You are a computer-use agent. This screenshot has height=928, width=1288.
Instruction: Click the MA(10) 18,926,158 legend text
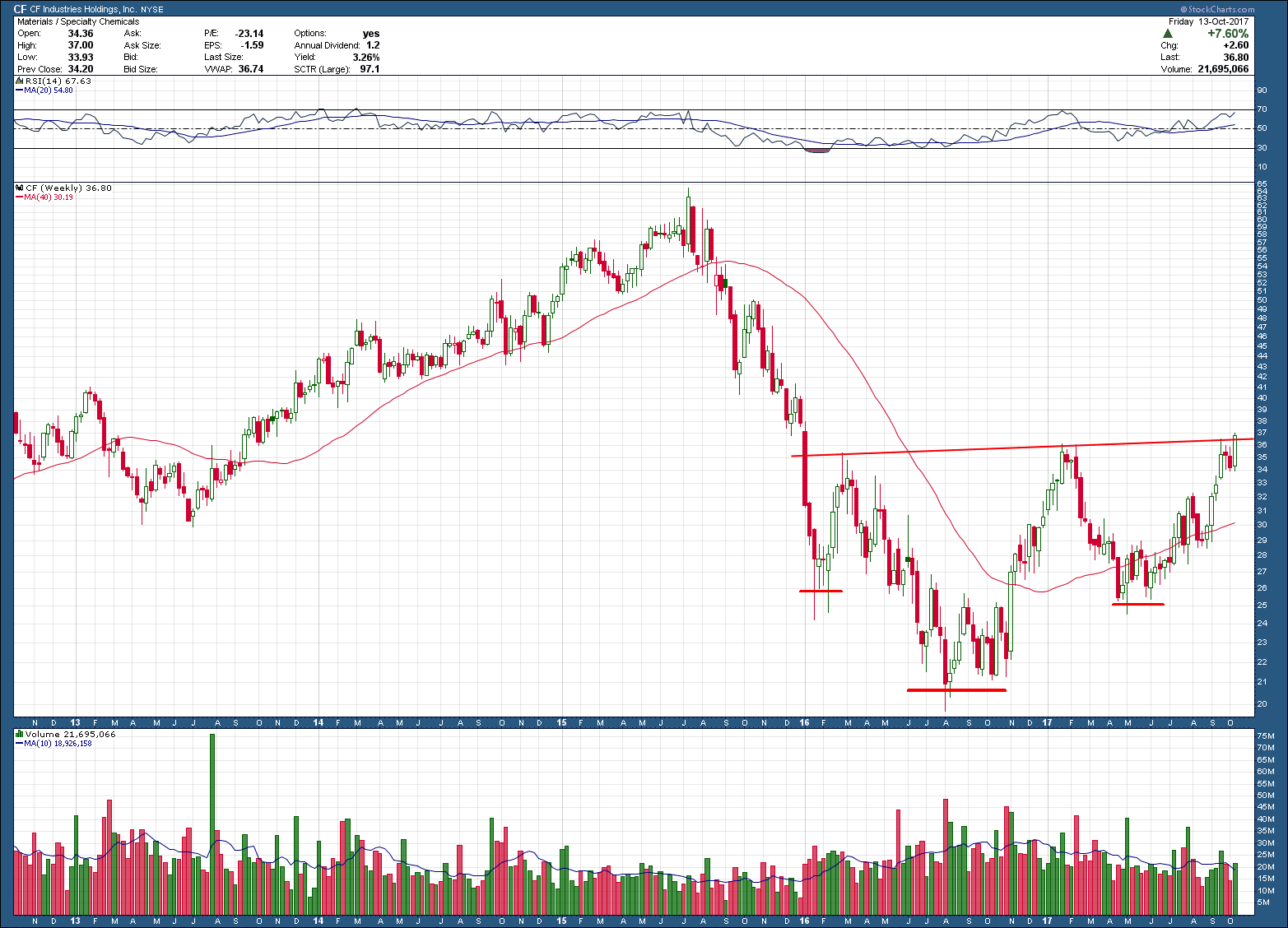58,743
